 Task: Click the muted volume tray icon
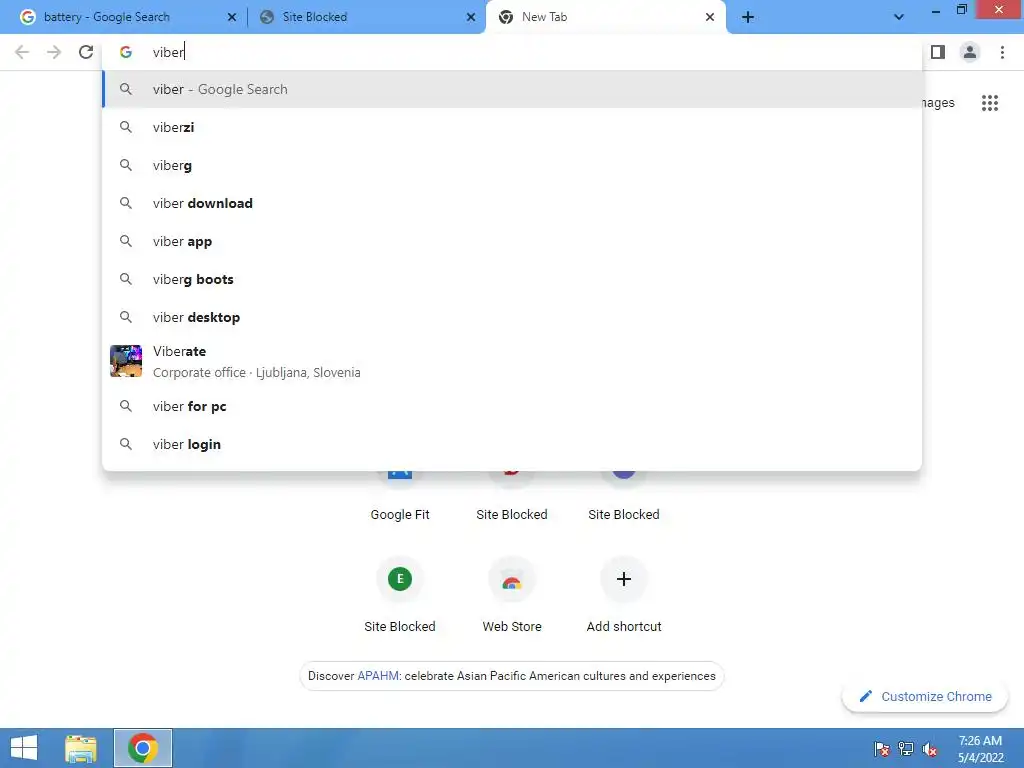(x=930, y=748)
